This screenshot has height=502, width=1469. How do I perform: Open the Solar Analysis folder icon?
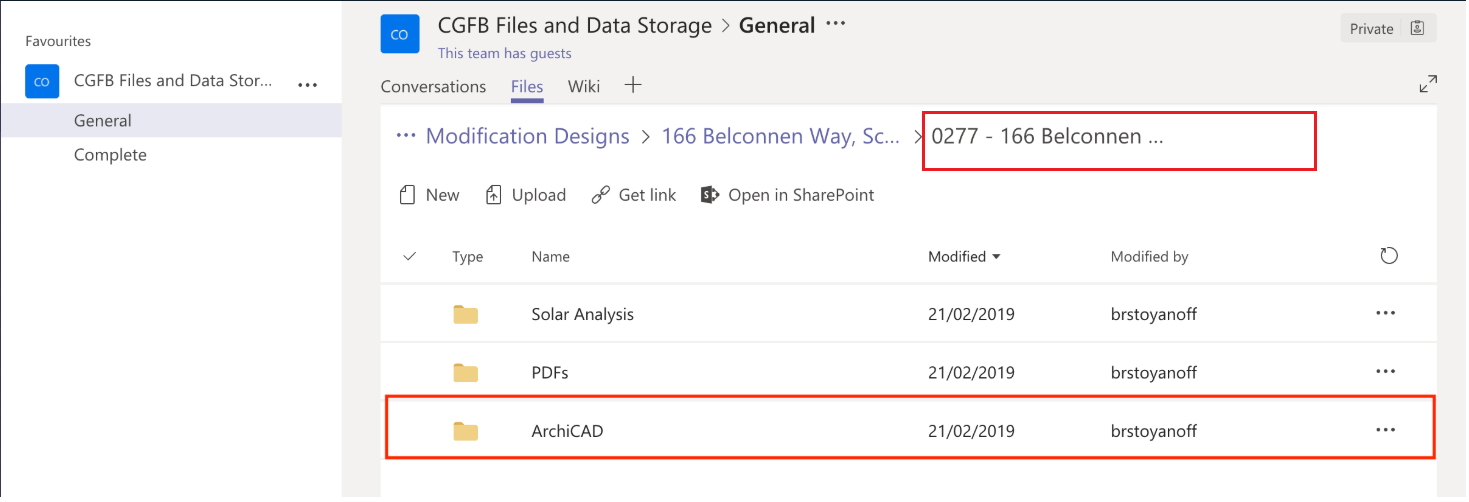[x=465, y=315]
